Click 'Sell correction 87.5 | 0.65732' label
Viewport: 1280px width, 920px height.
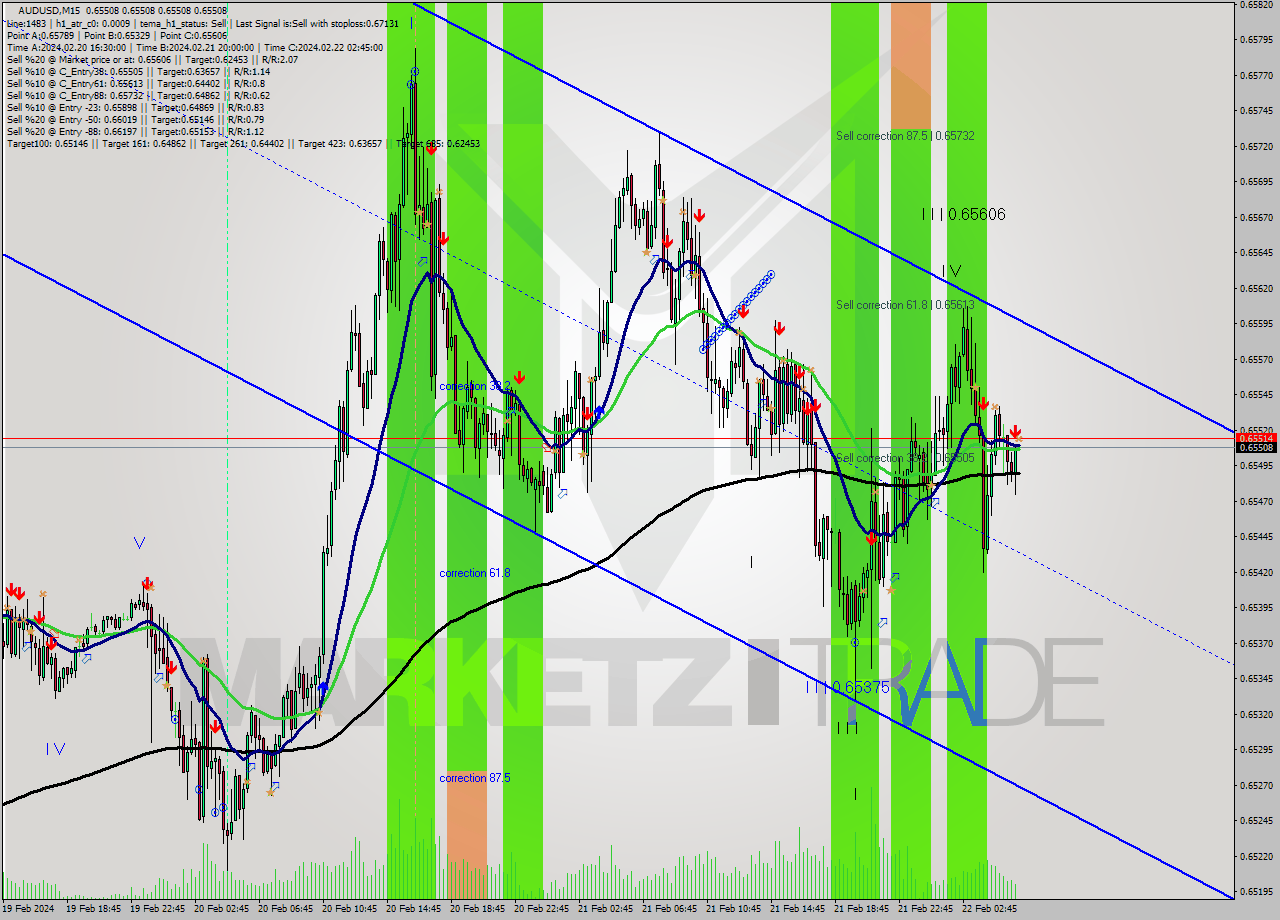(905, 135)
